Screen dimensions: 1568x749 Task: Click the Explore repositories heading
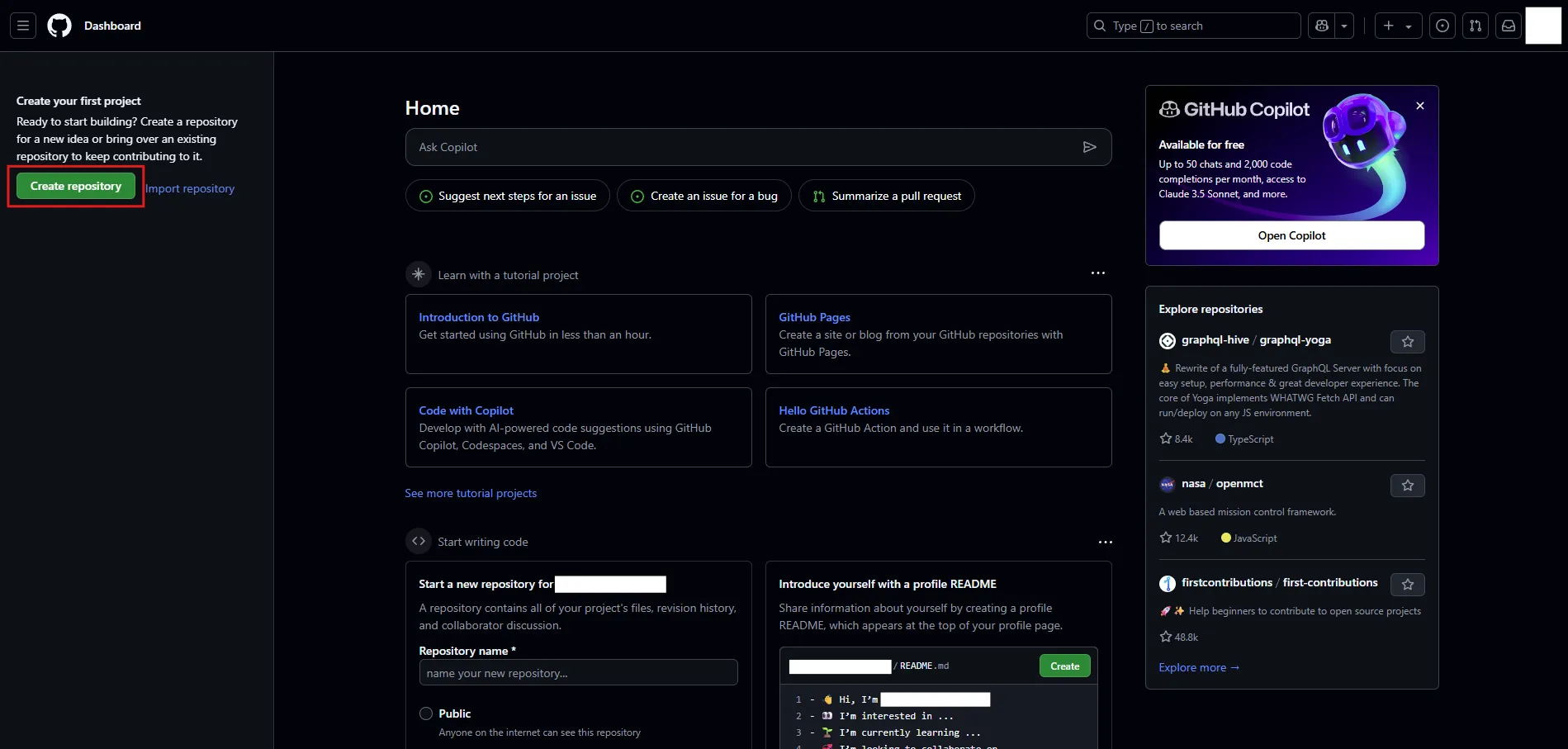(x=1210, y=309)
